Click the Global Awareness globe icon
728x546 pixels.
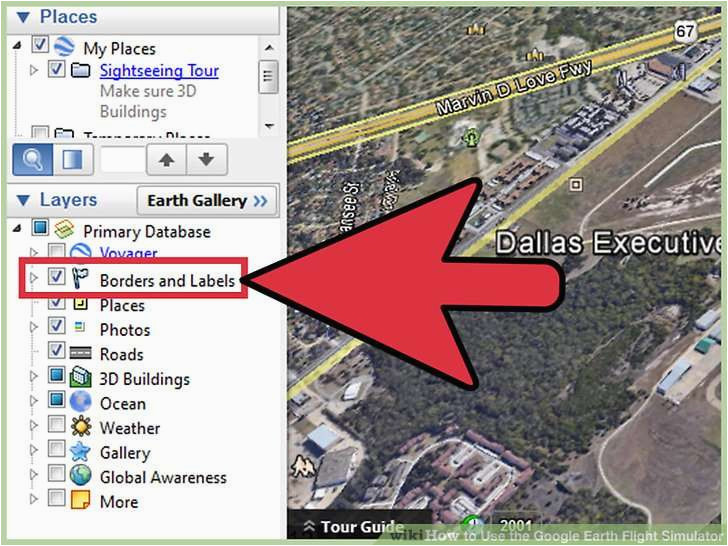point(81,475)
